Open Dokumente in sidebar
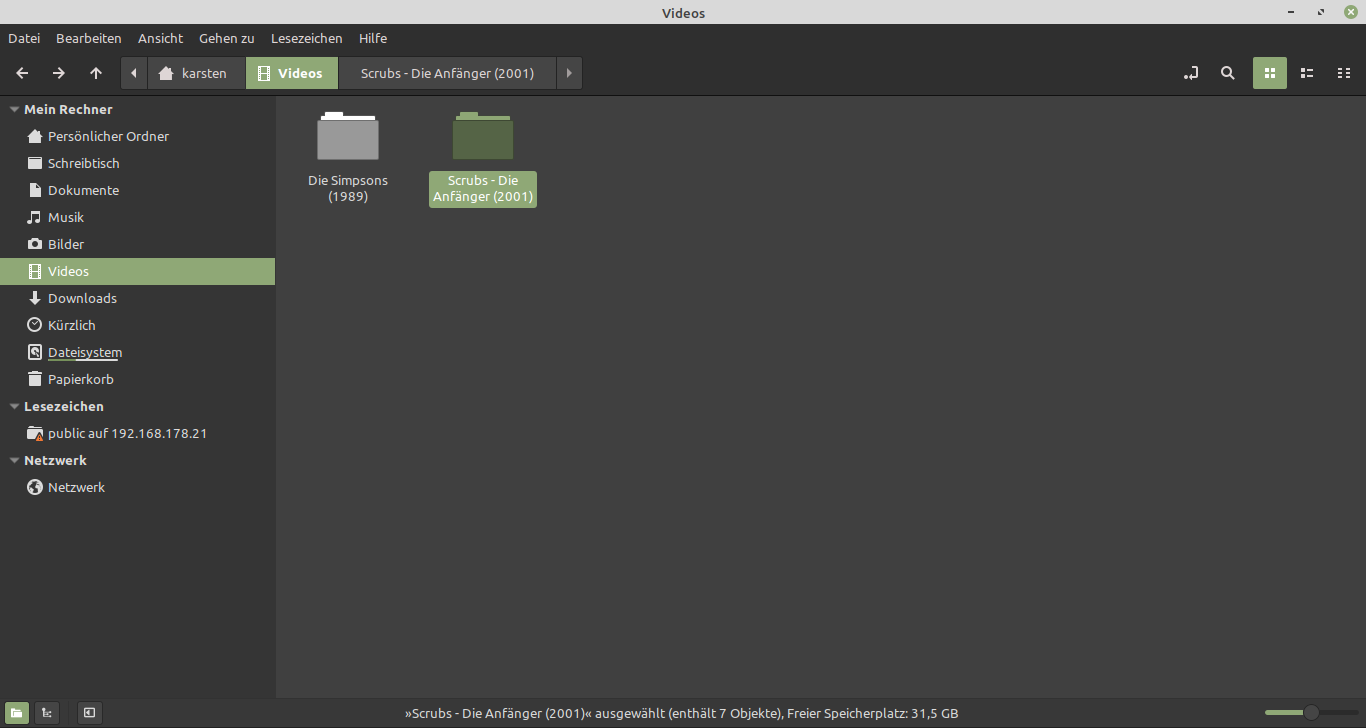The height and width of the screenshot is (728, 1366). [137, 190]
